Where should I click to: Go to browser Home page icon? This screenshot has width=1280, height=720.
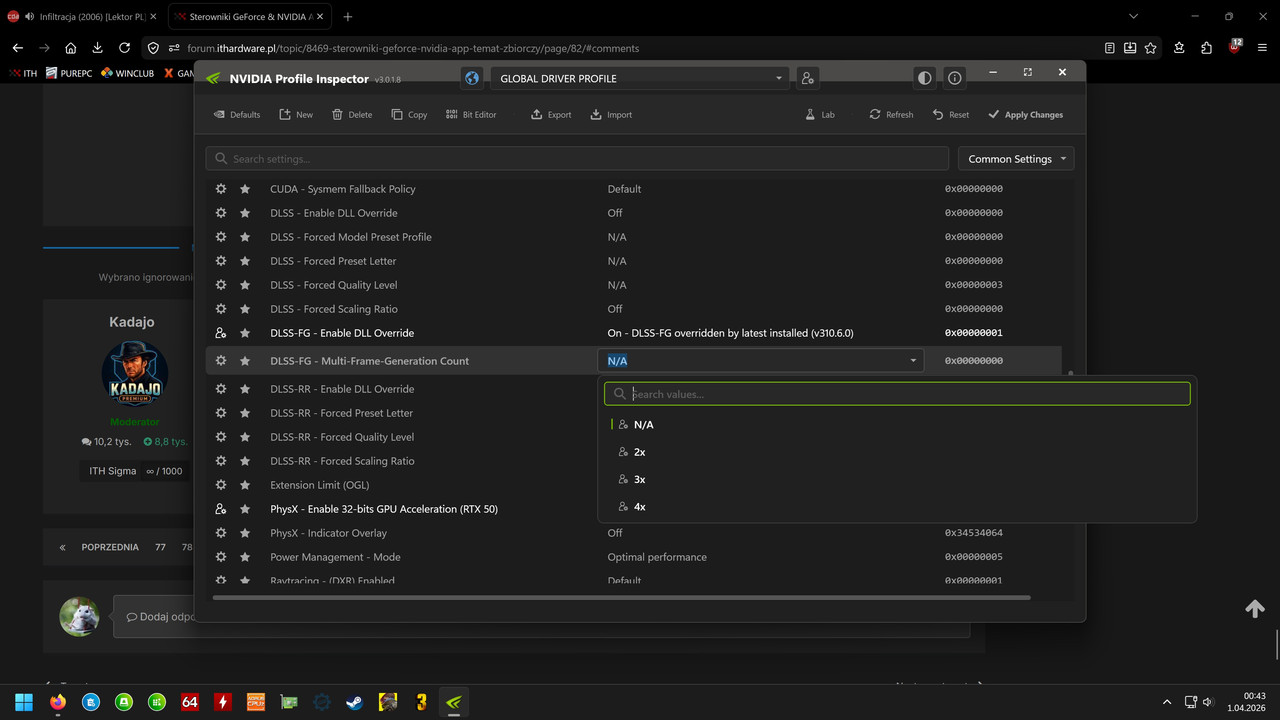70,48
